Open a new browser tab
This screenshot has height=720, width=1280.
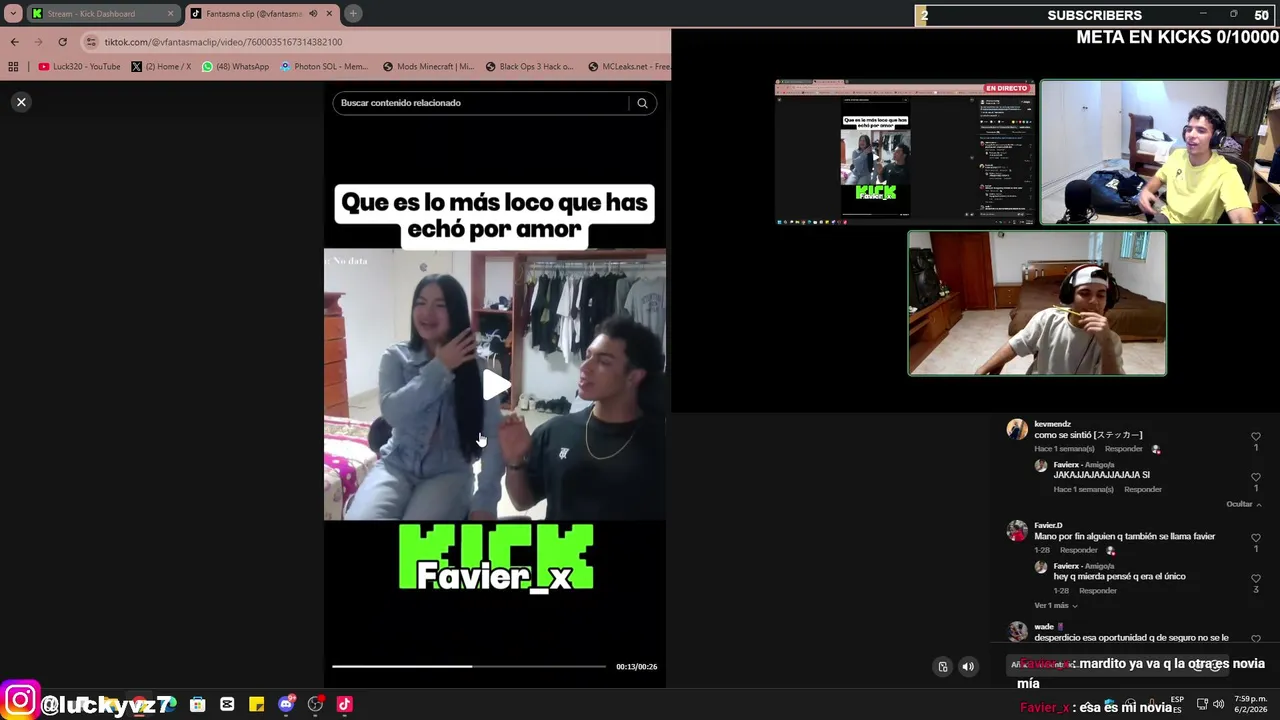point(353,14)
